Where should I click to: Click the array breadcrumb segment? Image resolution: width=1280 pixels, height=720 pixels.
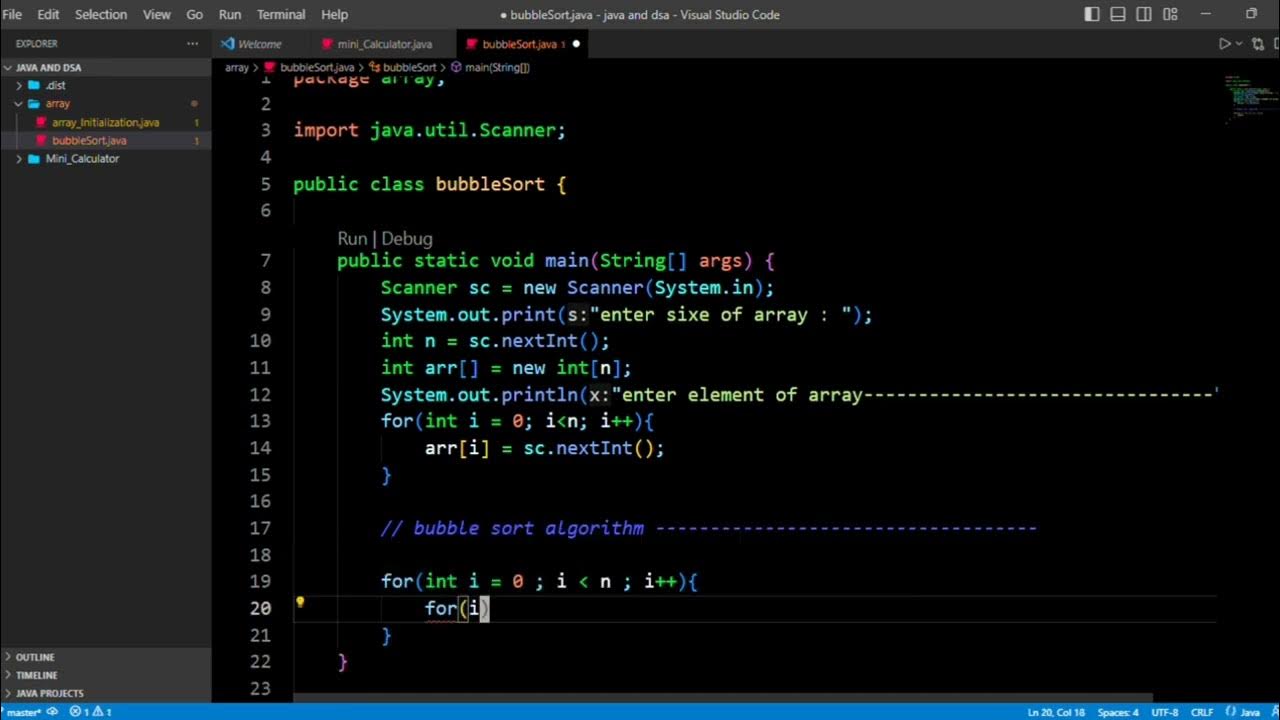(236, 68)
